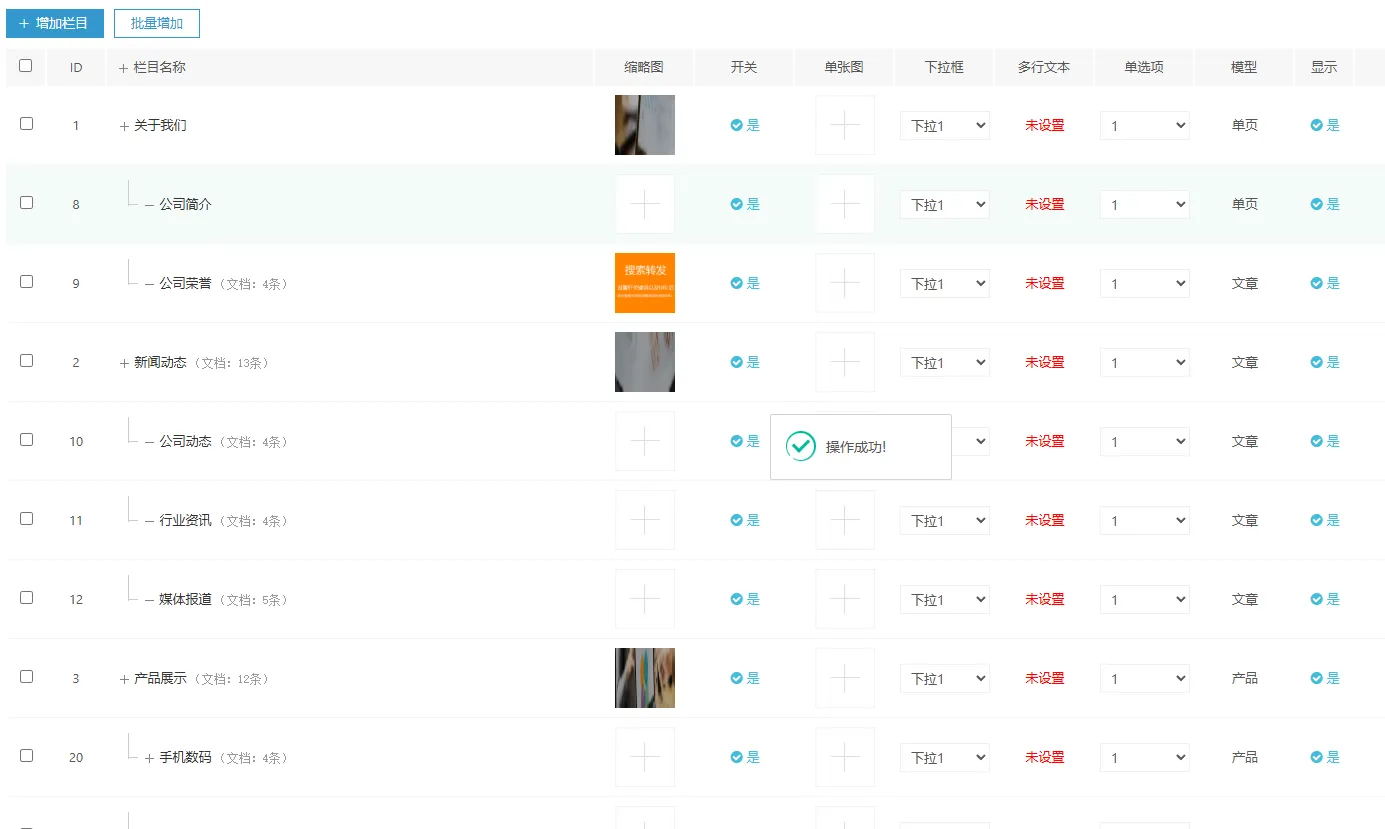The width and height of the screenshot is (1385, 829).
Task: Open 下拉框 dropdown in 关于我们 row
Action: tap(945, 126)
